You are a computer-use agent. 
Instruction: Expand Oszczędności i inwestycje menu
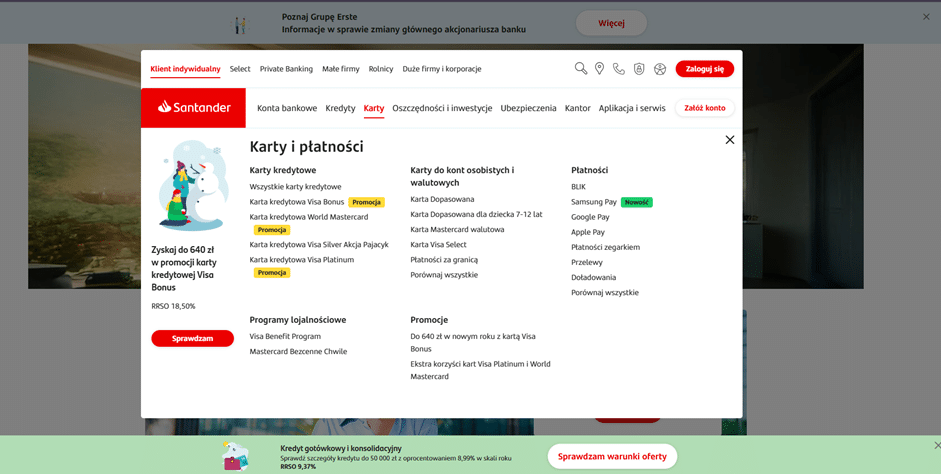point(442,108)
